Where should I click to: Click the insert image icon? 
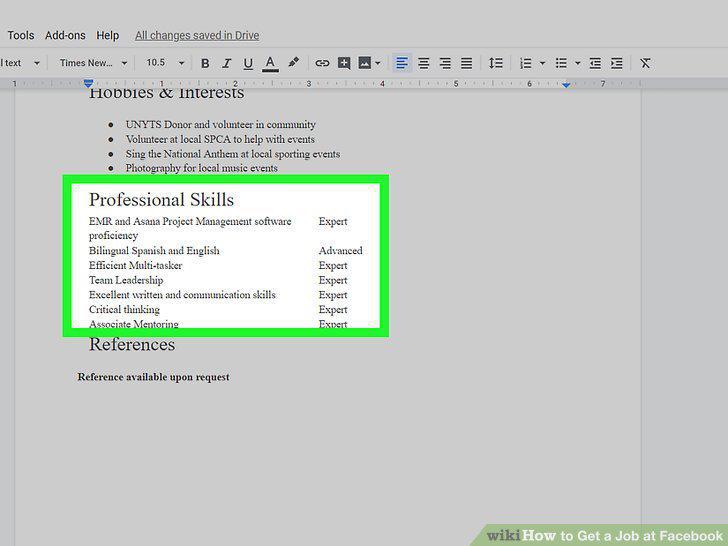coord(365,63)
